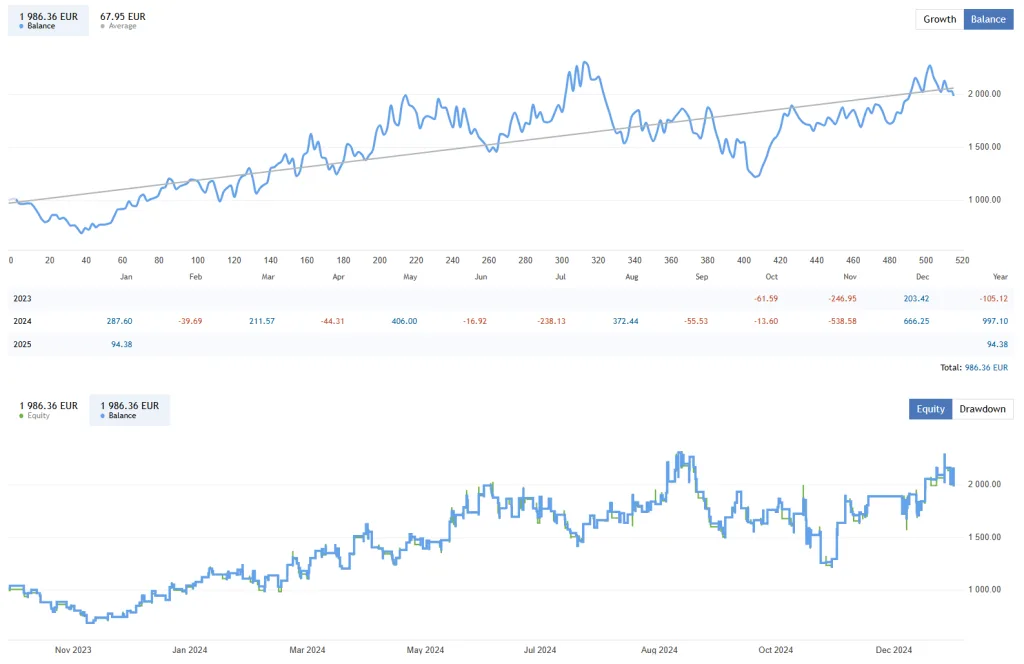Click the gray dot next to 67.95 EUR Average
Image resolution: width=1024 pixels, height=664 pixels.
tap(101, 25)
